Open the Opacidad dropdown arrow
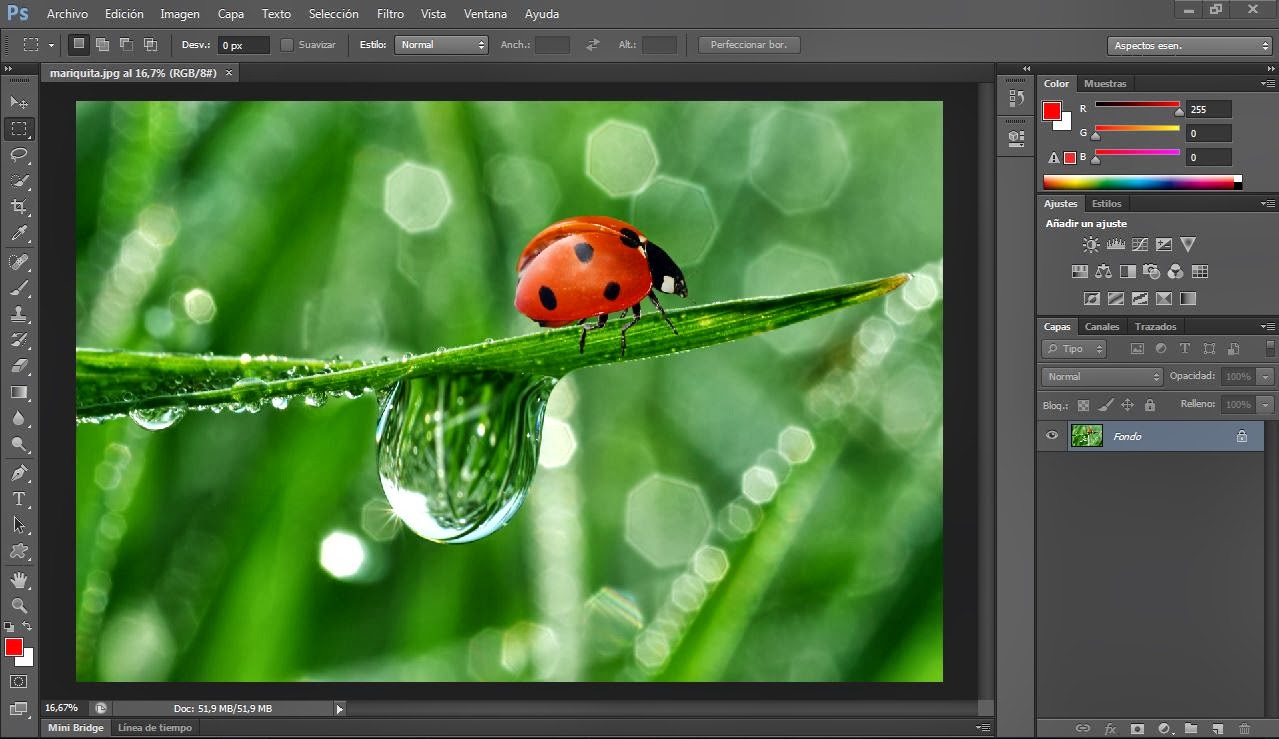This screenshot has width=1279, height=739. tap(1265, 377)
